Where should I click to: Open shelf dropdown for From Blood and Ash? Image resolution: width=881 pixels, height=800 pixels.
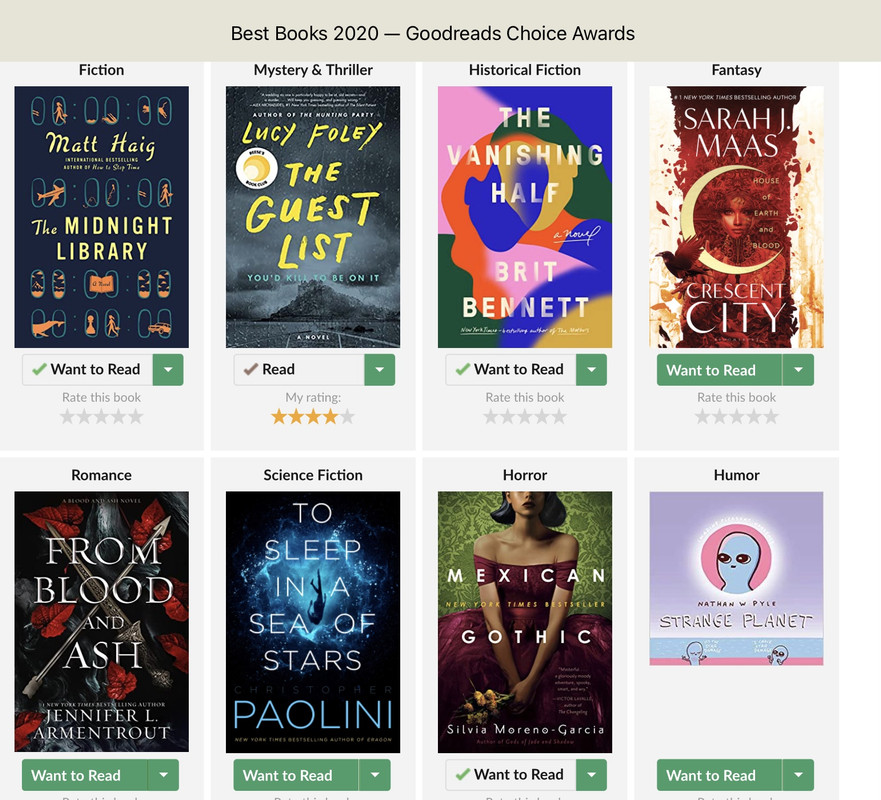coord(164,775)
